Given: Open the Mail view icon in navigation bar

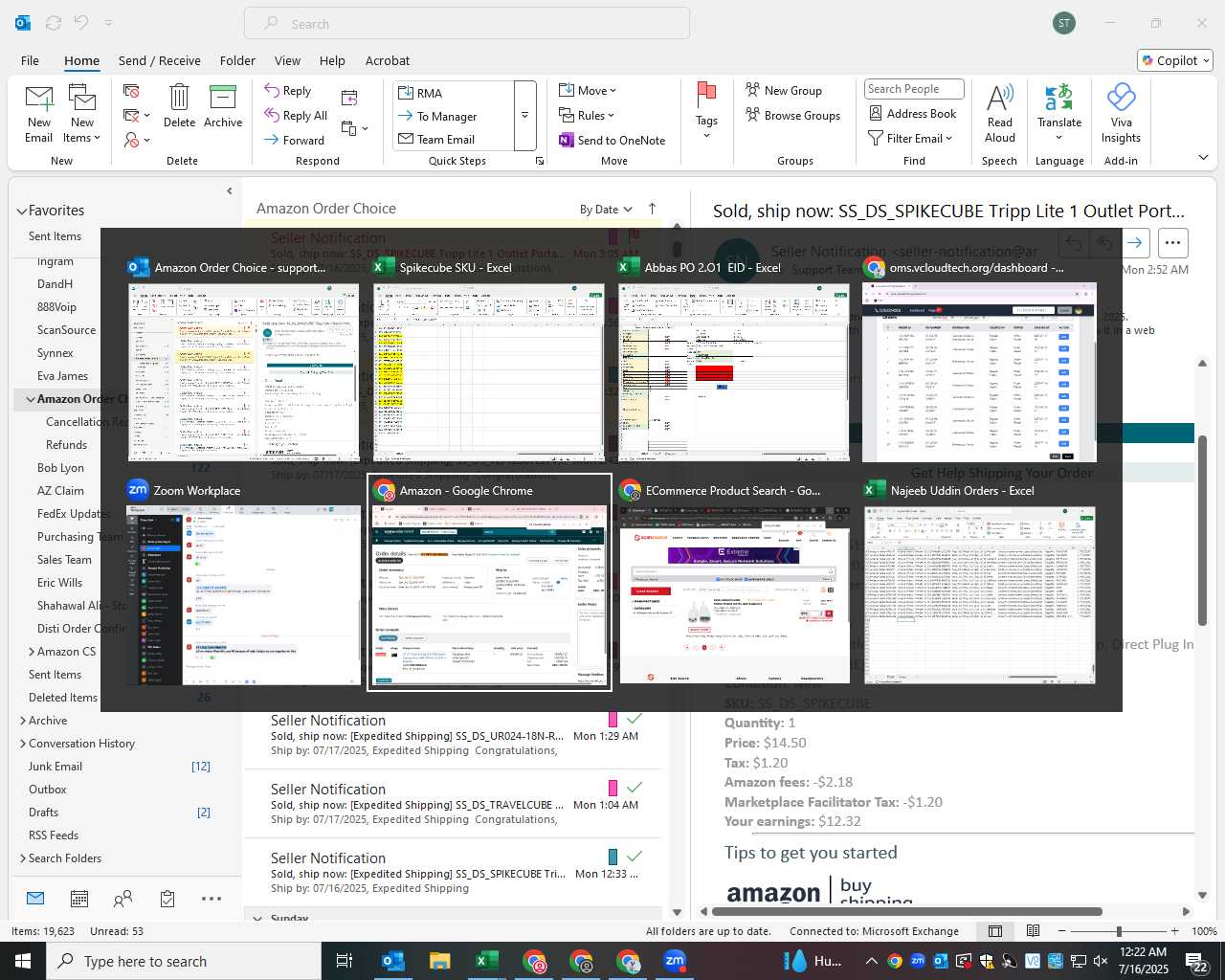Looking at the screenshot, I should (35, 899).
